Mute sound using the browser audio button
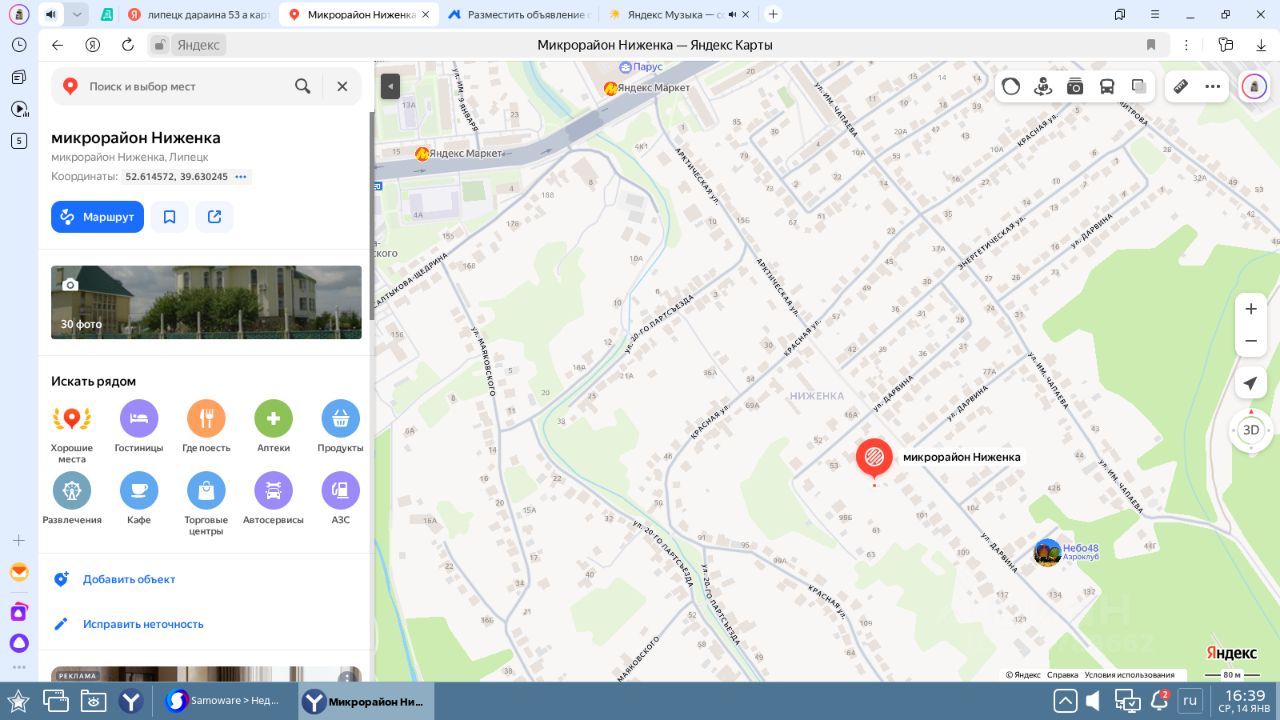This screenshot has width=1280, height=720. pyautogui.click(x=51, y=15)
